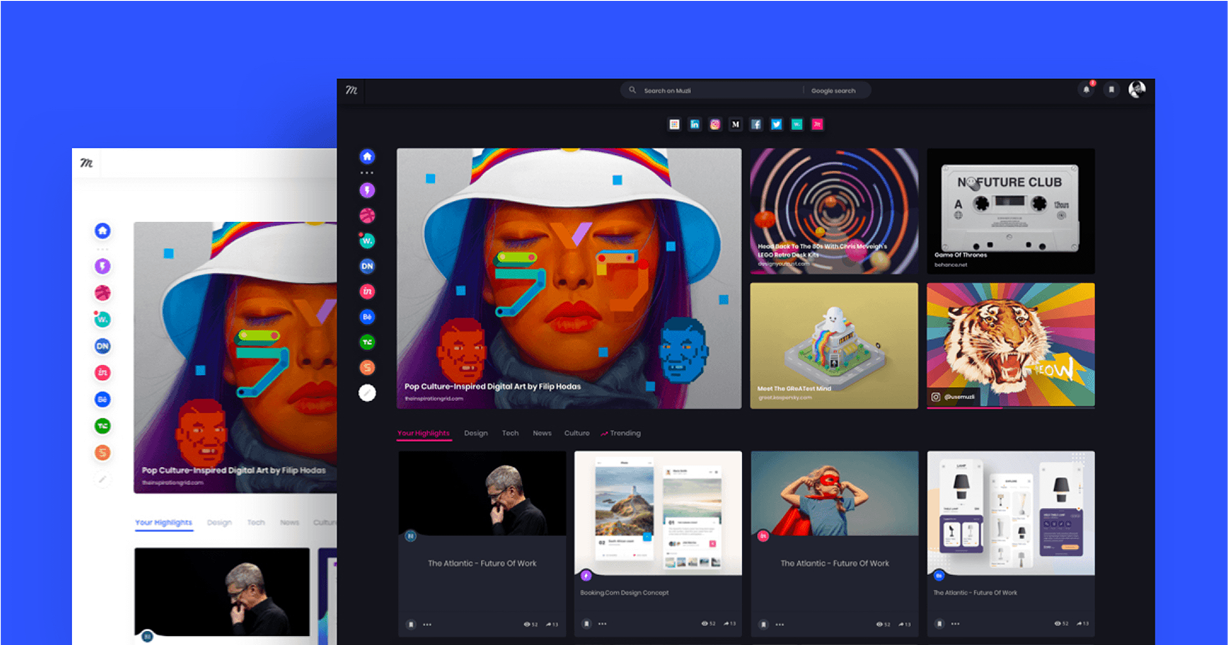
Task: Open saved bookmarks in top bar
Action: (x=1111, y=90)
